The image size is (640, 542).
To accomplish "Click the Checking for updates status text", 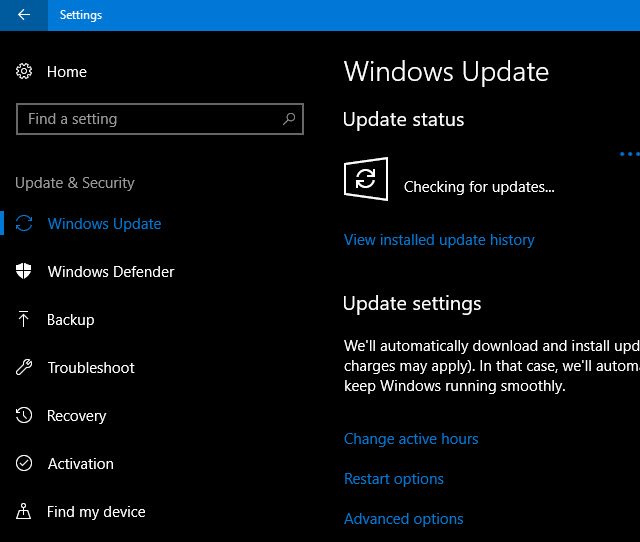I will 479,187.
